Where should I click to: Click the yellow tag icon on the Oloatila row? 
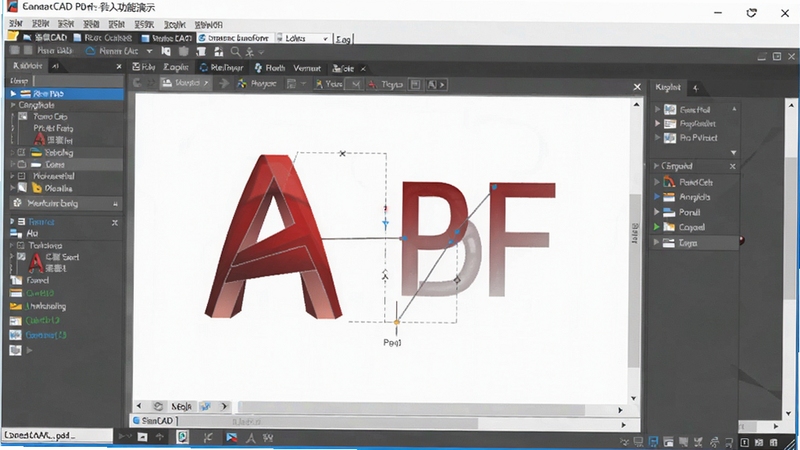pos(37,188)
